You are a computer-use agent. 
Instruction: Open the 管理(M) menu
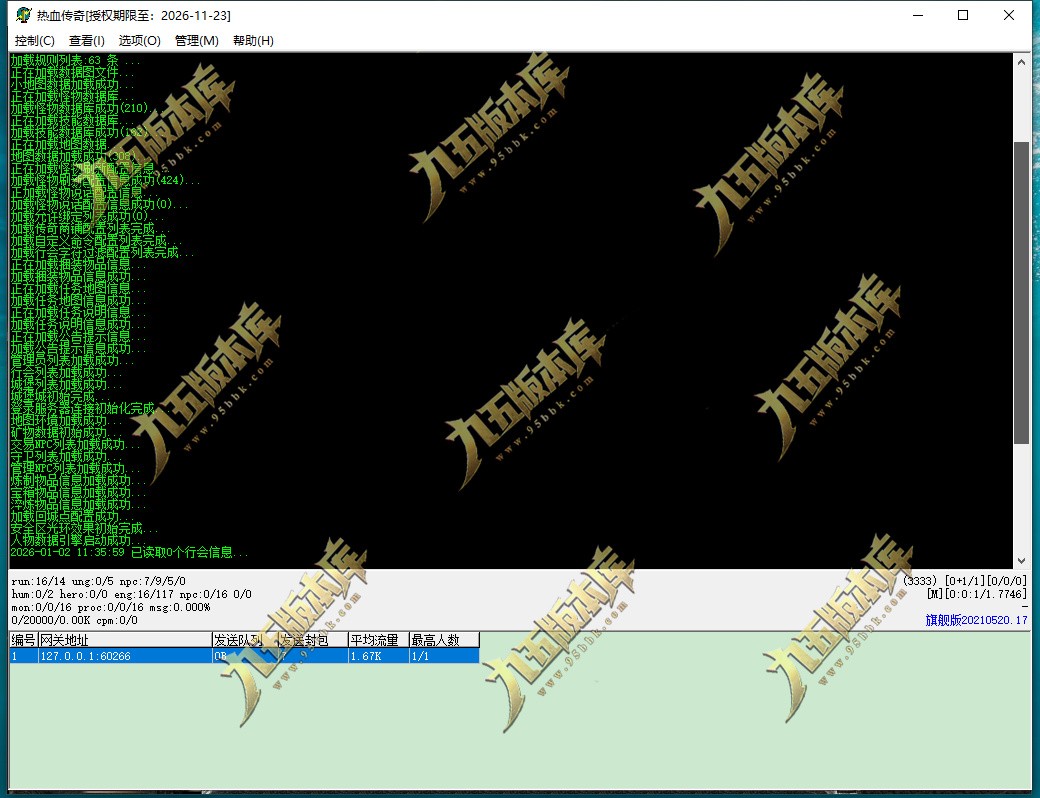pyautogui.click(x=196, y=41)
